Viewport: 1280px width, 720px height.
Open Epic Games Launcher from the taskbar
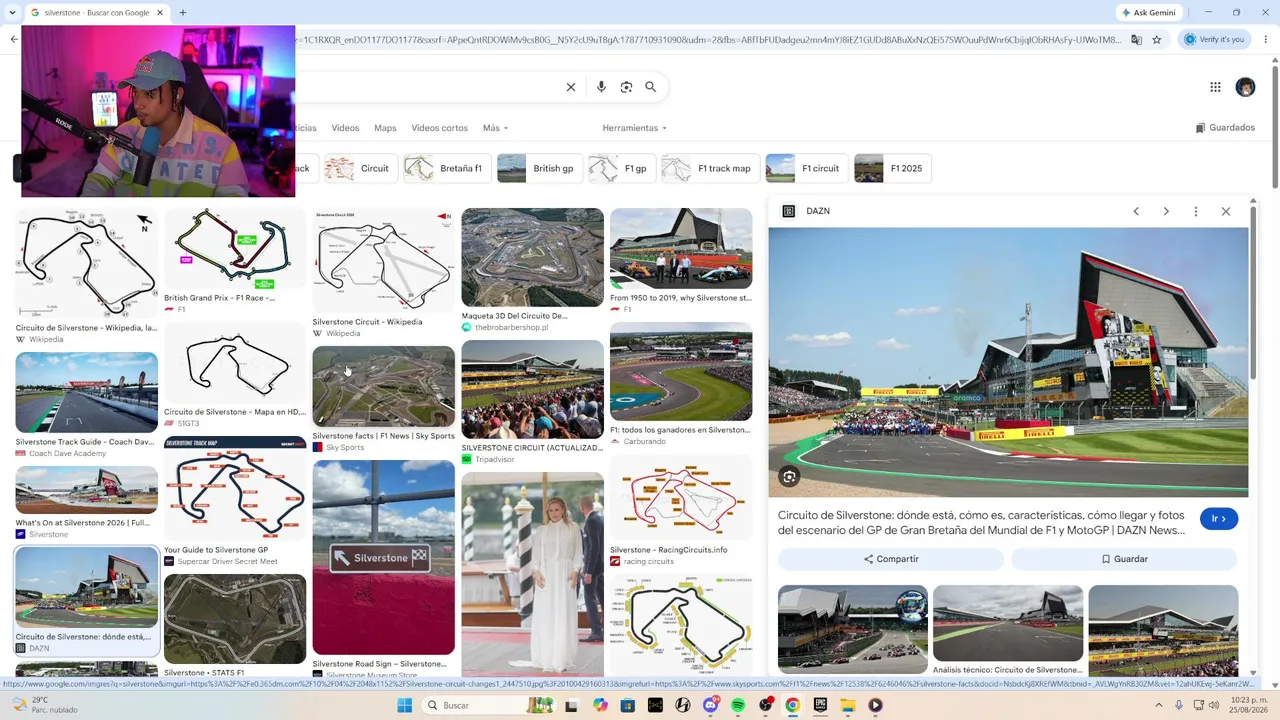[x=820, y=705]
